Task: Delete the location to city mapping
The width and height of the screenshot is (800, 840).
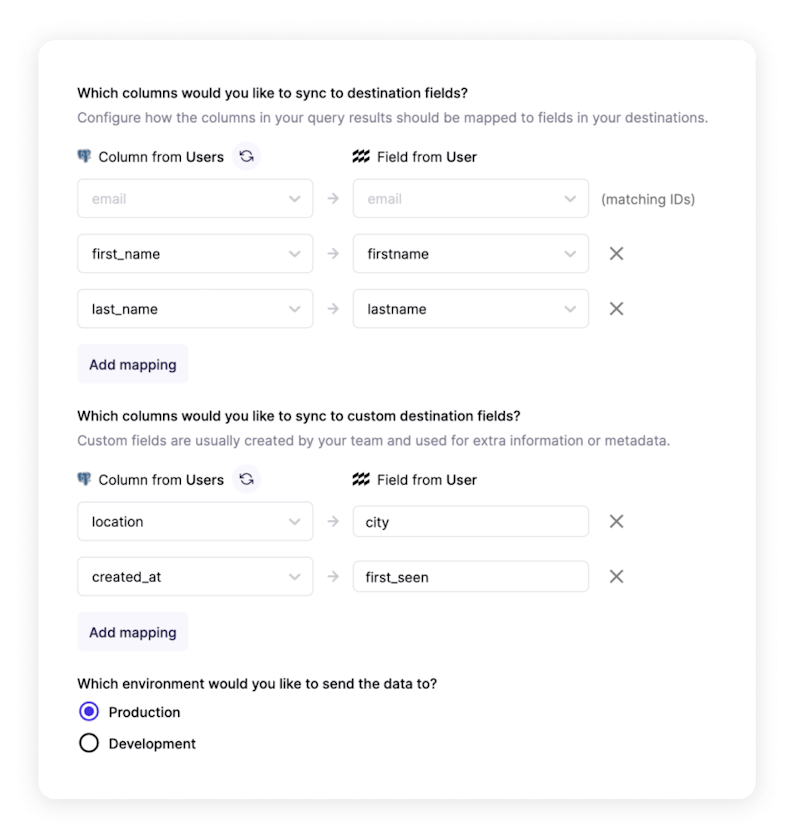Action: (x=616, y=521)
